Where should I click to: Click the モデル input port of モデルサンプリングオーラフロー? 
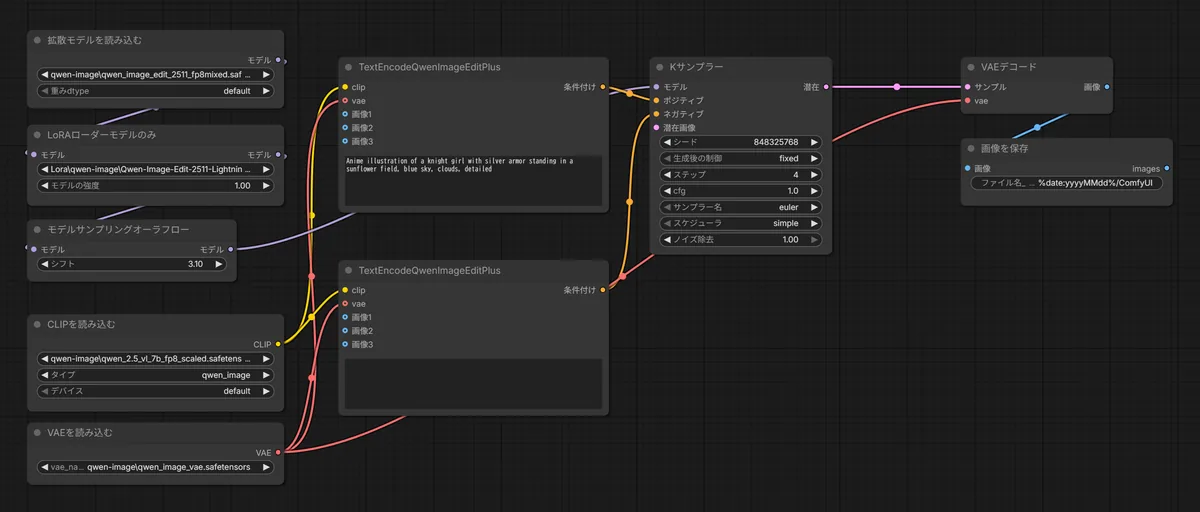click(34, 249)
